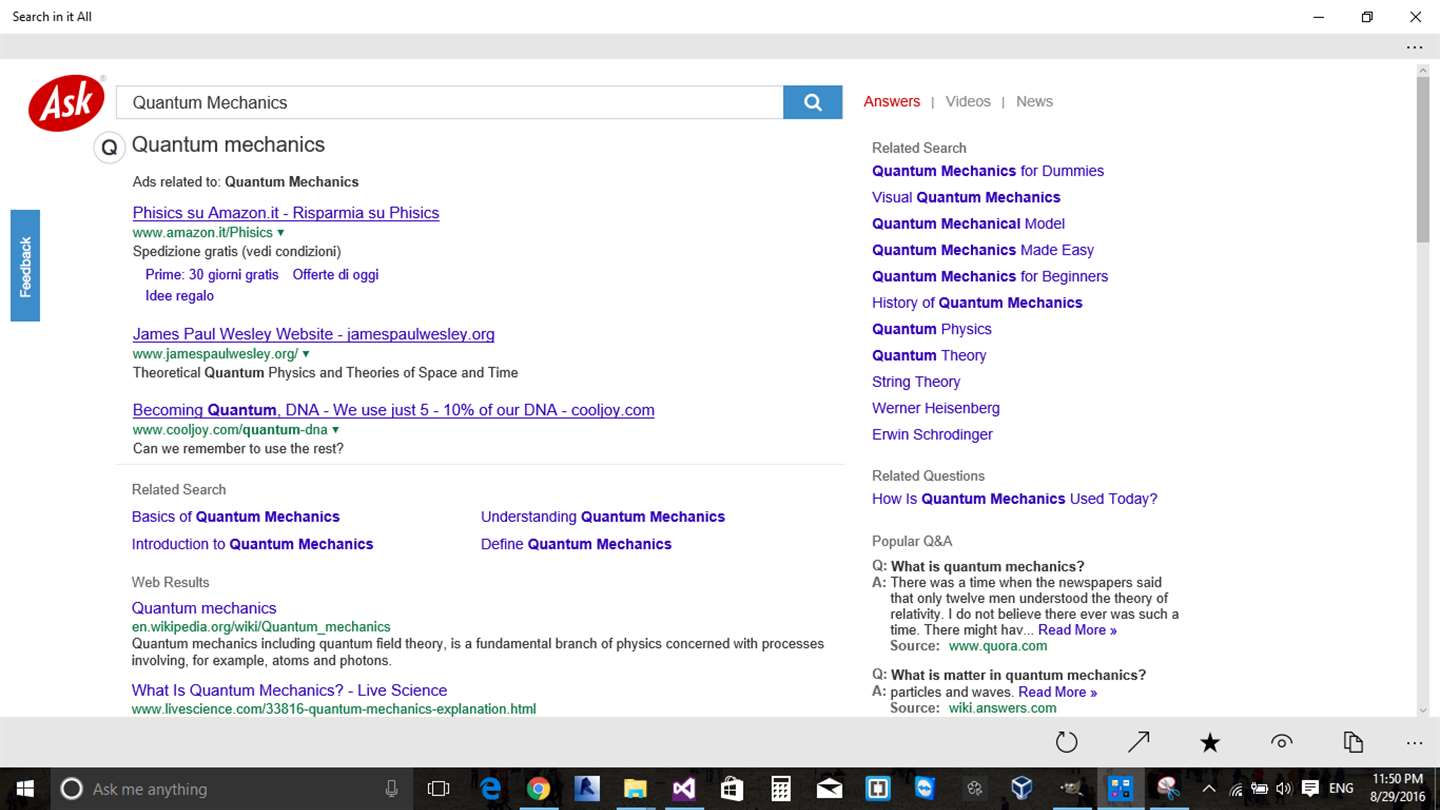Click the Idee regalo link
The width and height of the screenshot is (1440, 810).
[x=179, y=296]
